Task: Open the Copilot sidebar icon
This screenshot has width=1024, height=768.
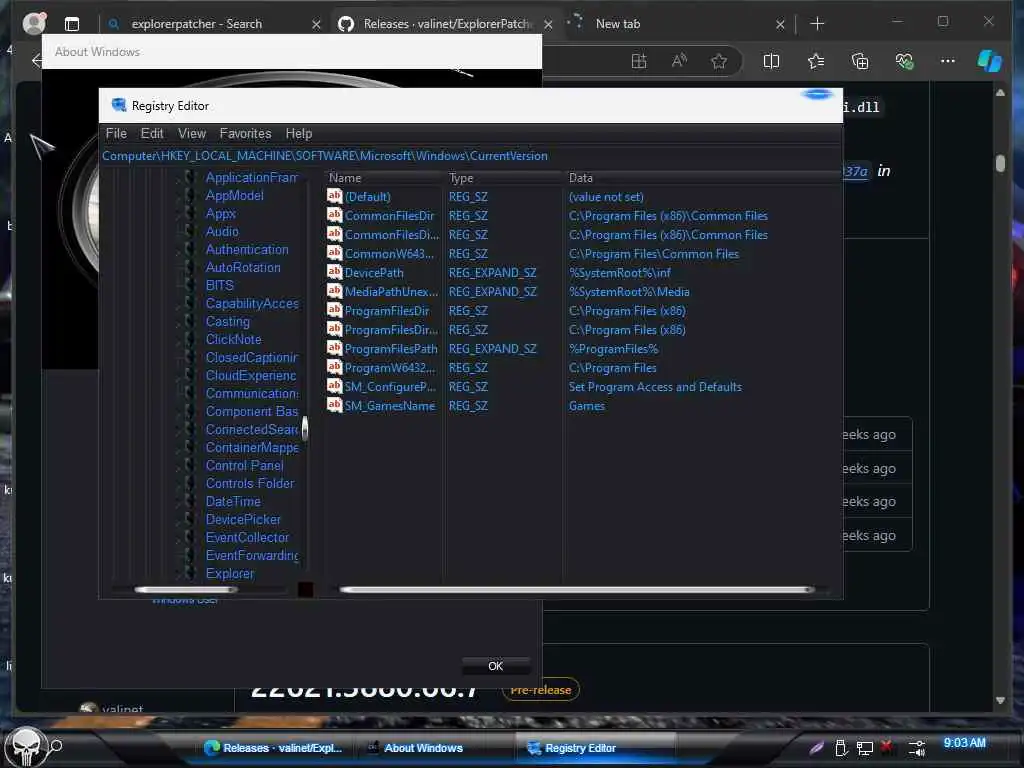Action: point(990,61)
